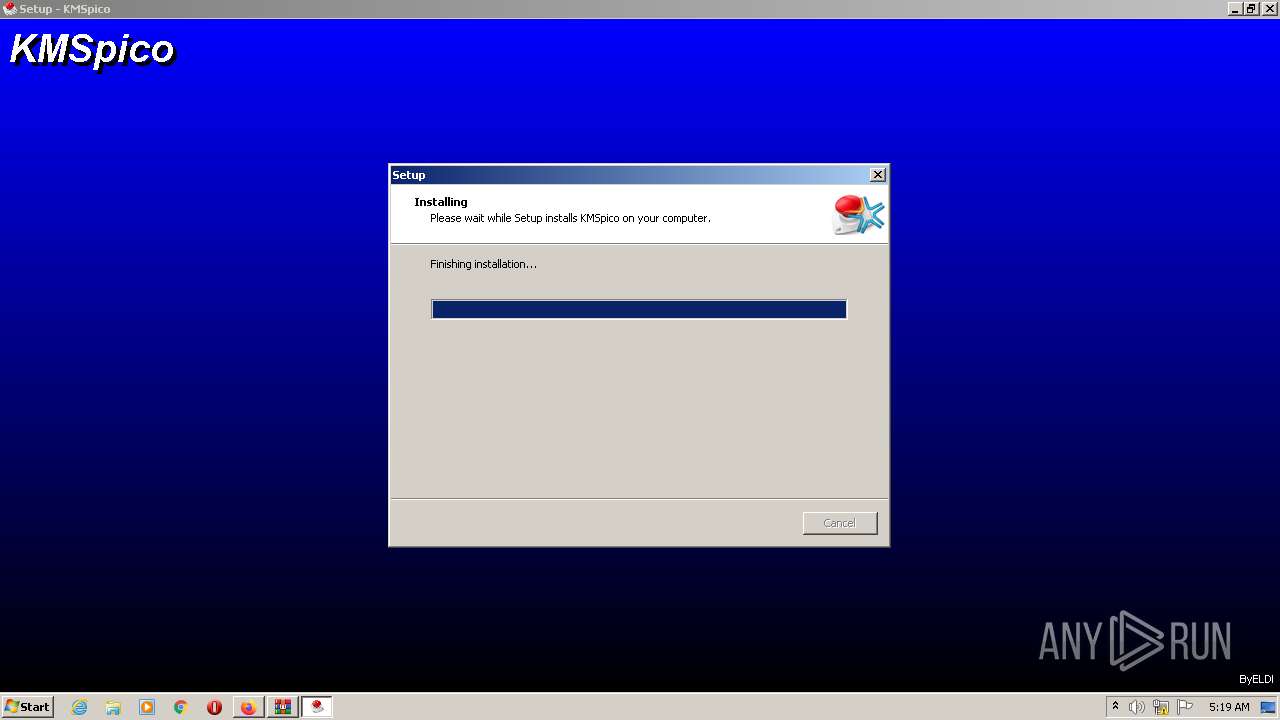Image resolution: width=1280 pixels, height=720 pixels.
Task: Click the KMSpico red button setup icon
Action: tap(859, 214)
